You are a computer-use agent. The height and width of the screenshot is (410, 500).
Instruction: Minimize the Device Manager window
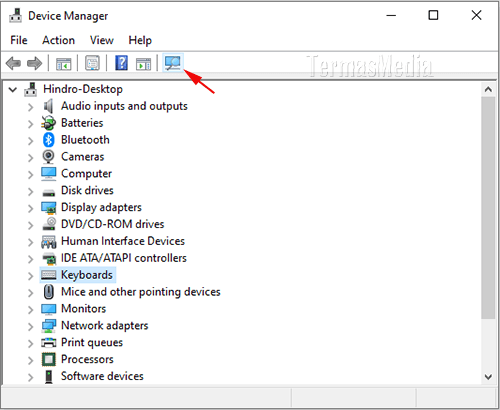click(391, 15)
